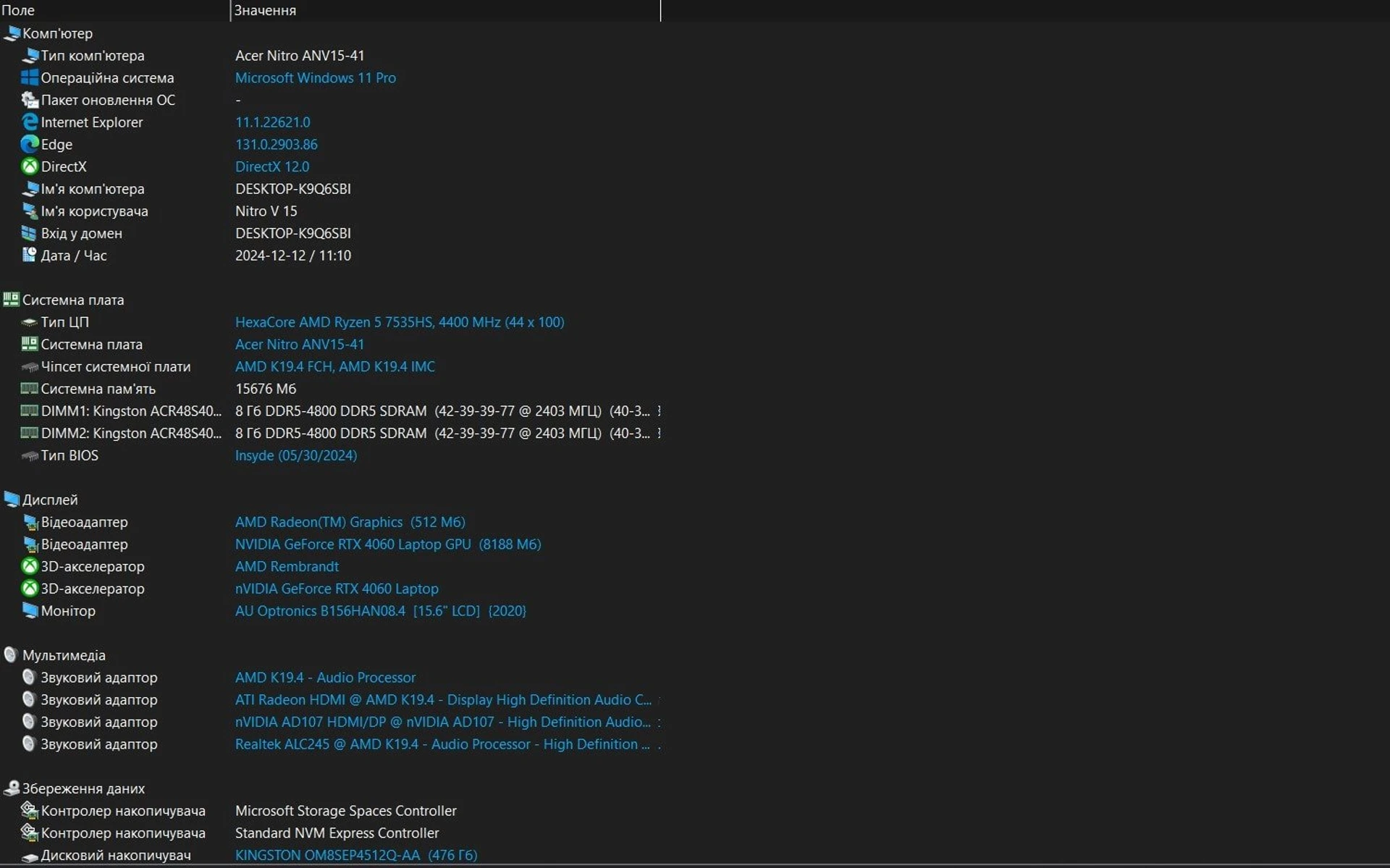
Task: Click the Монітор display icon
Action: [x=30, y=611]
